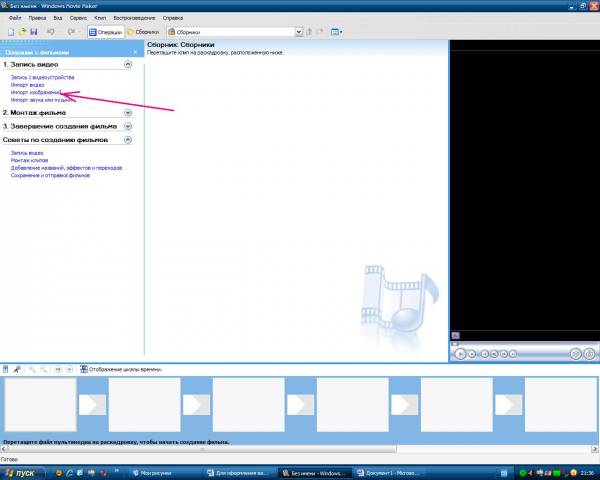Play the preview with the Play button
The image size is (600, 480).
[x=461, y=354]
